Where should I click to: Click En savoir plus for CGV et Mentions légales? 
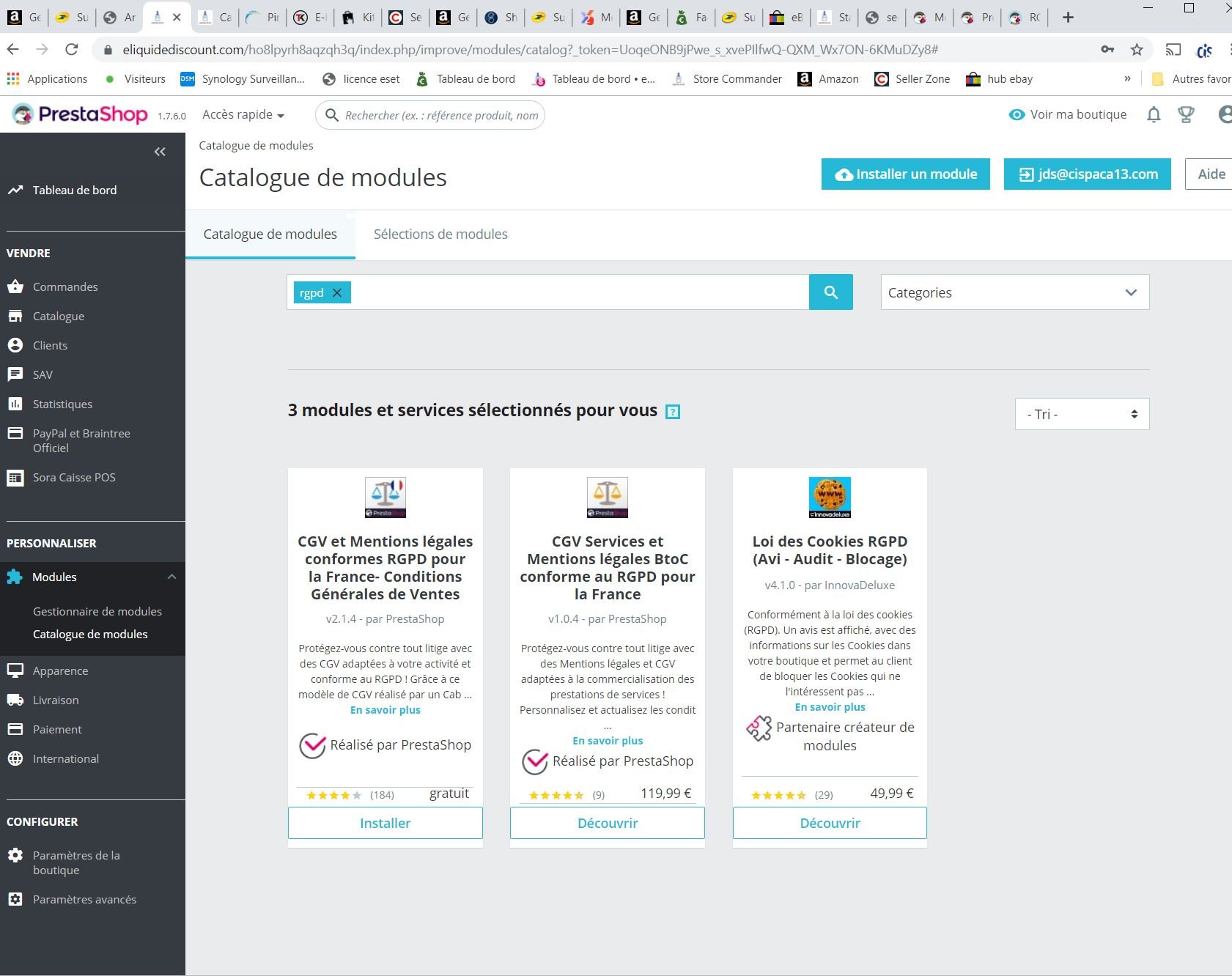point(386,710)
